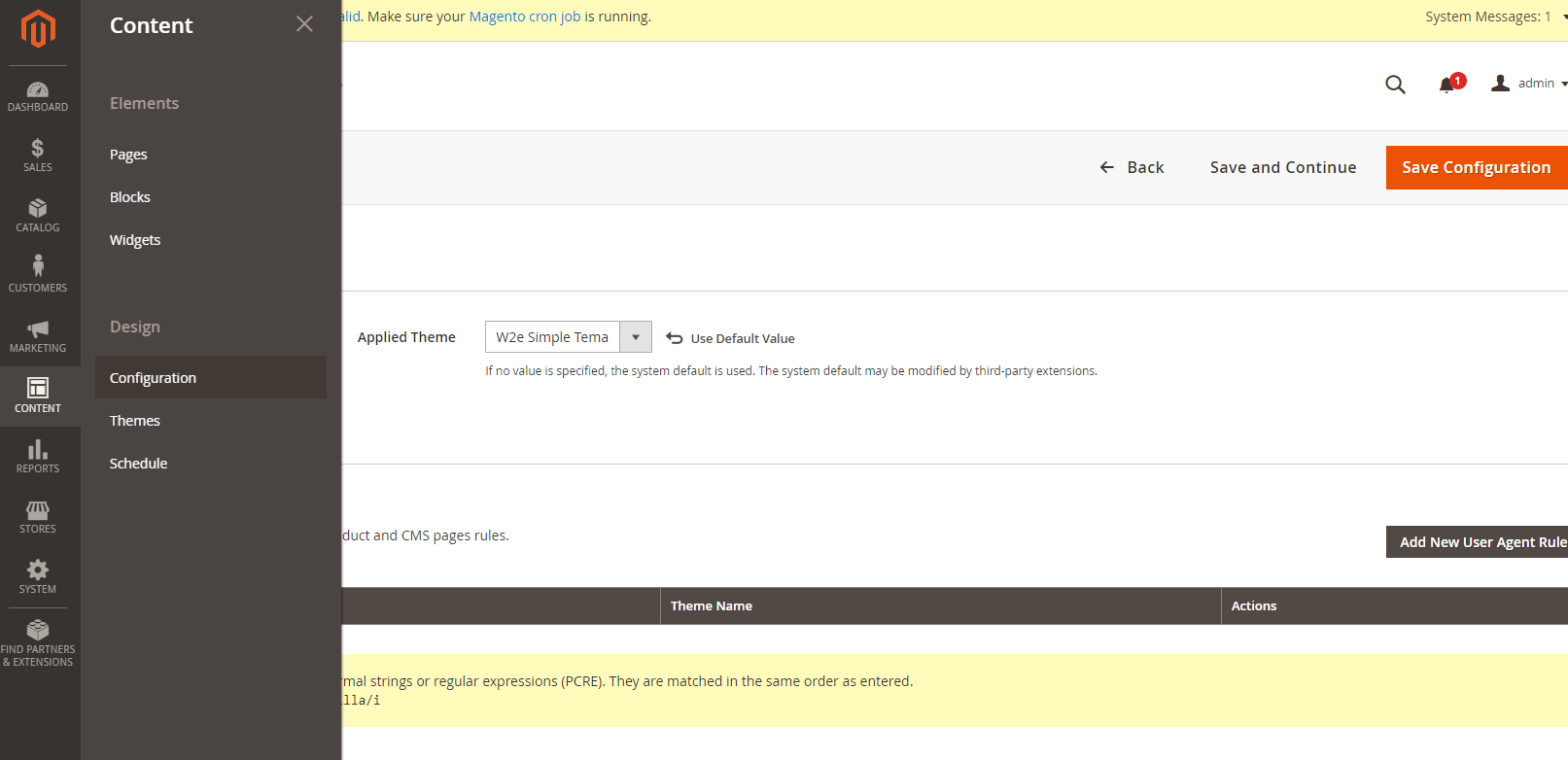Click the Applied Theme label
The height and width of the screenshot is (760, 1568).
[406, 337]
